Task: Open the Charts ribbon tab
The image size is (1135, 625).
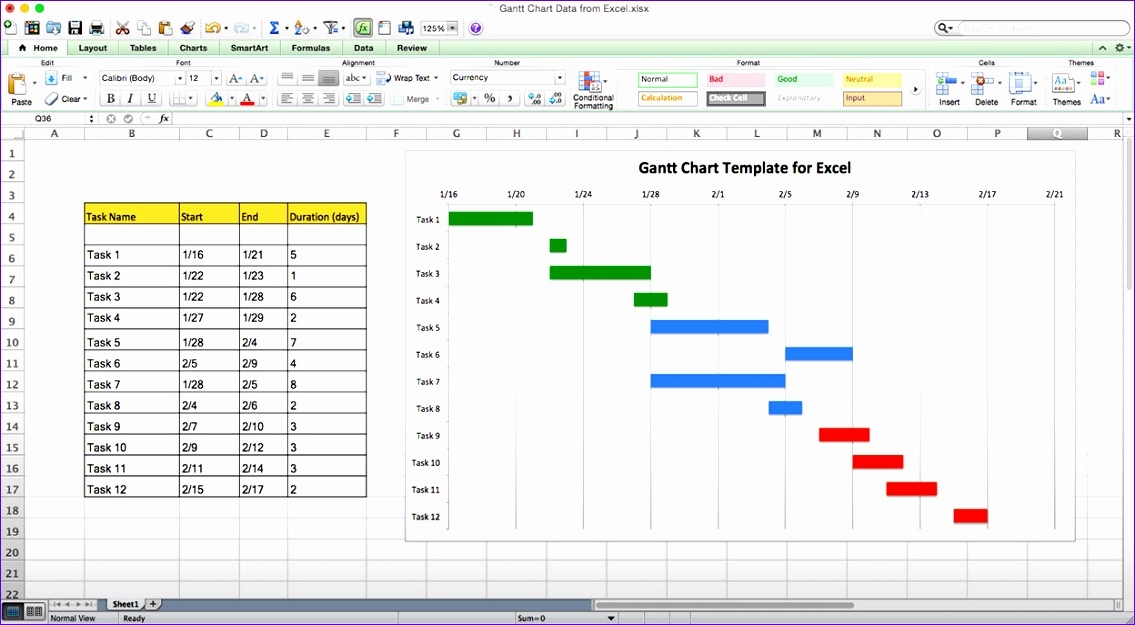Action: pos(193,47)
